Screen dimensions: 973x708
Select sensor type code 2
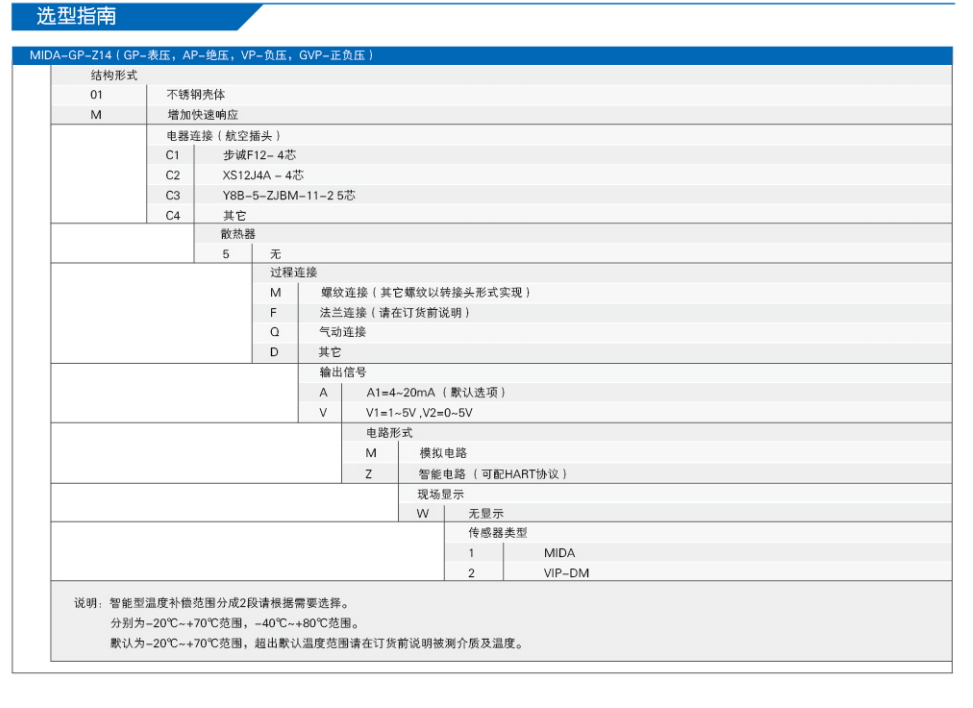pos(471,573)
